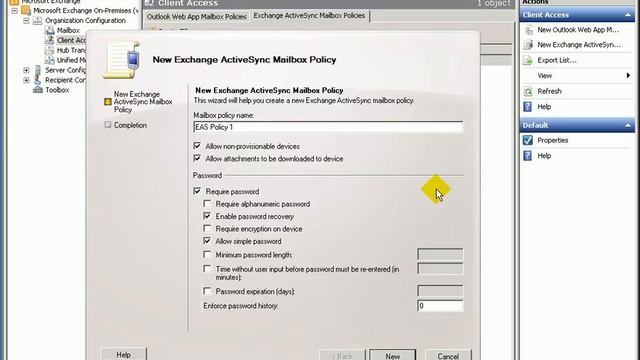640x360 pixels.
Task: Enable Require alphanumeric password
Action: [x=207, y=203]
